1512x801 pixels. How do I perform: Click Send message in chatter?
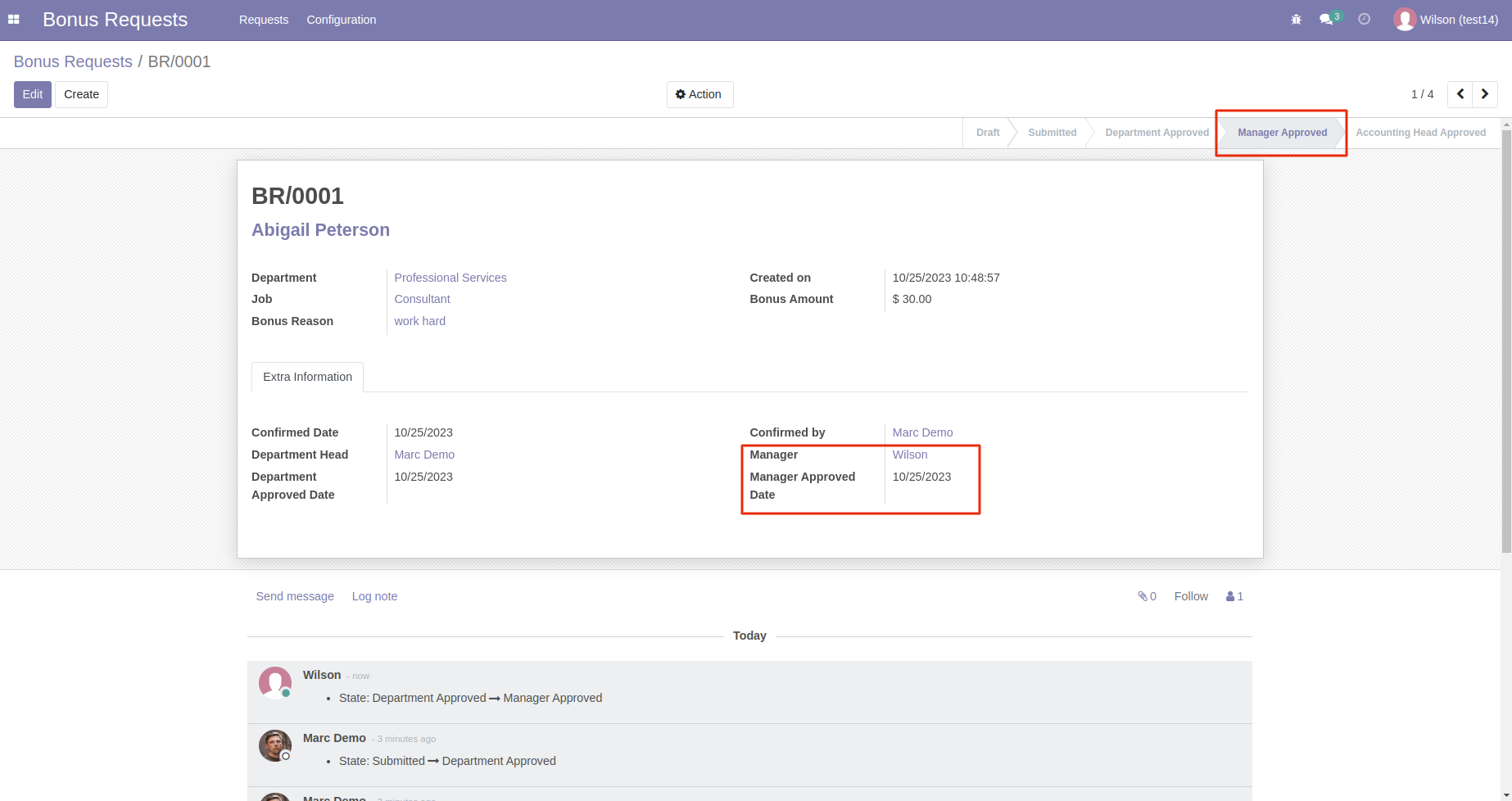[x=295, y=596]
